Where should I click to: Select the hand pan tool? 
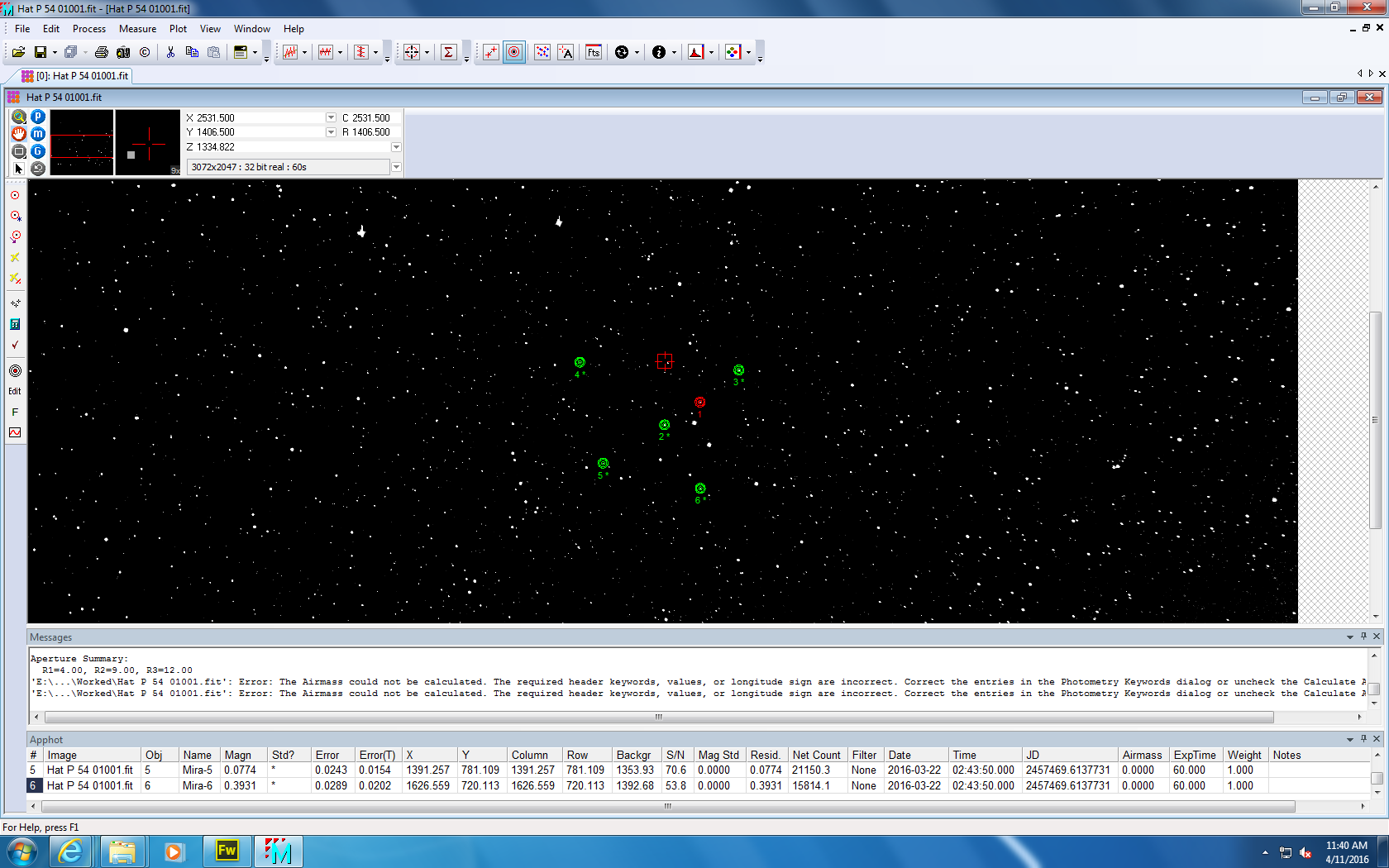tap(19, 134)
